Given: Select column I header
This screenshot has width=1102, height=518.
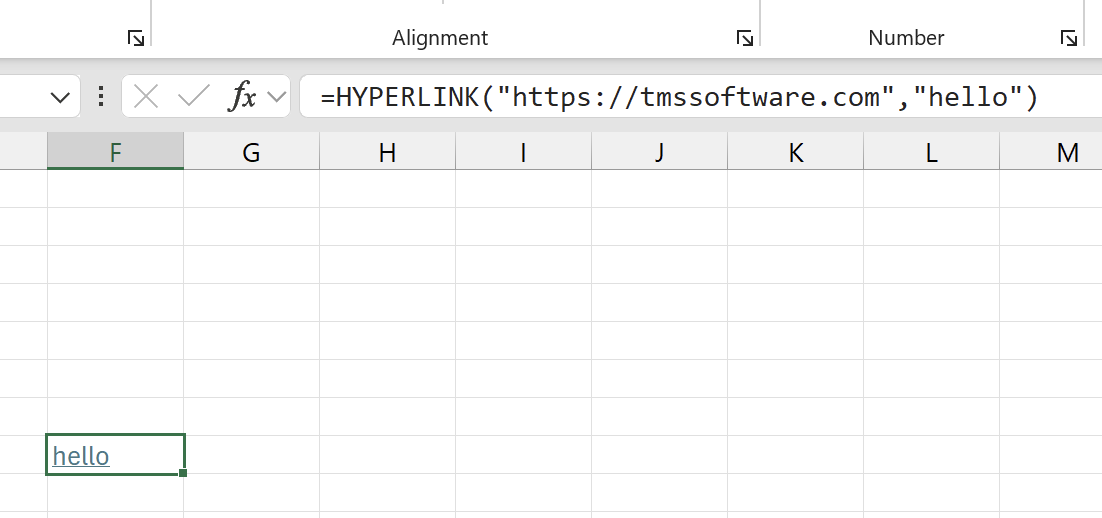Looking at the screenshot, I should [x=524, y=152].
